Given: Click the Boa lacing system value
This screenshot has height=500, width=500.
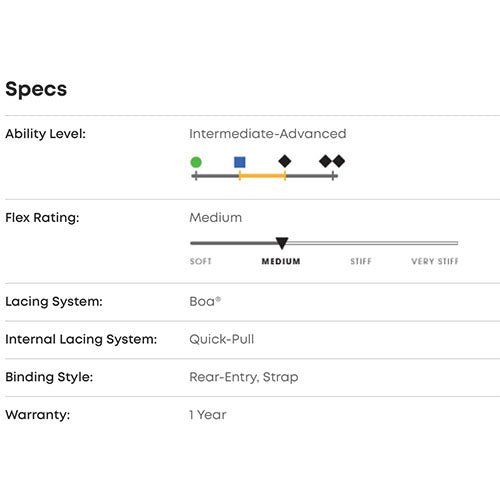Looking at the screenshot, I should 205,301.
